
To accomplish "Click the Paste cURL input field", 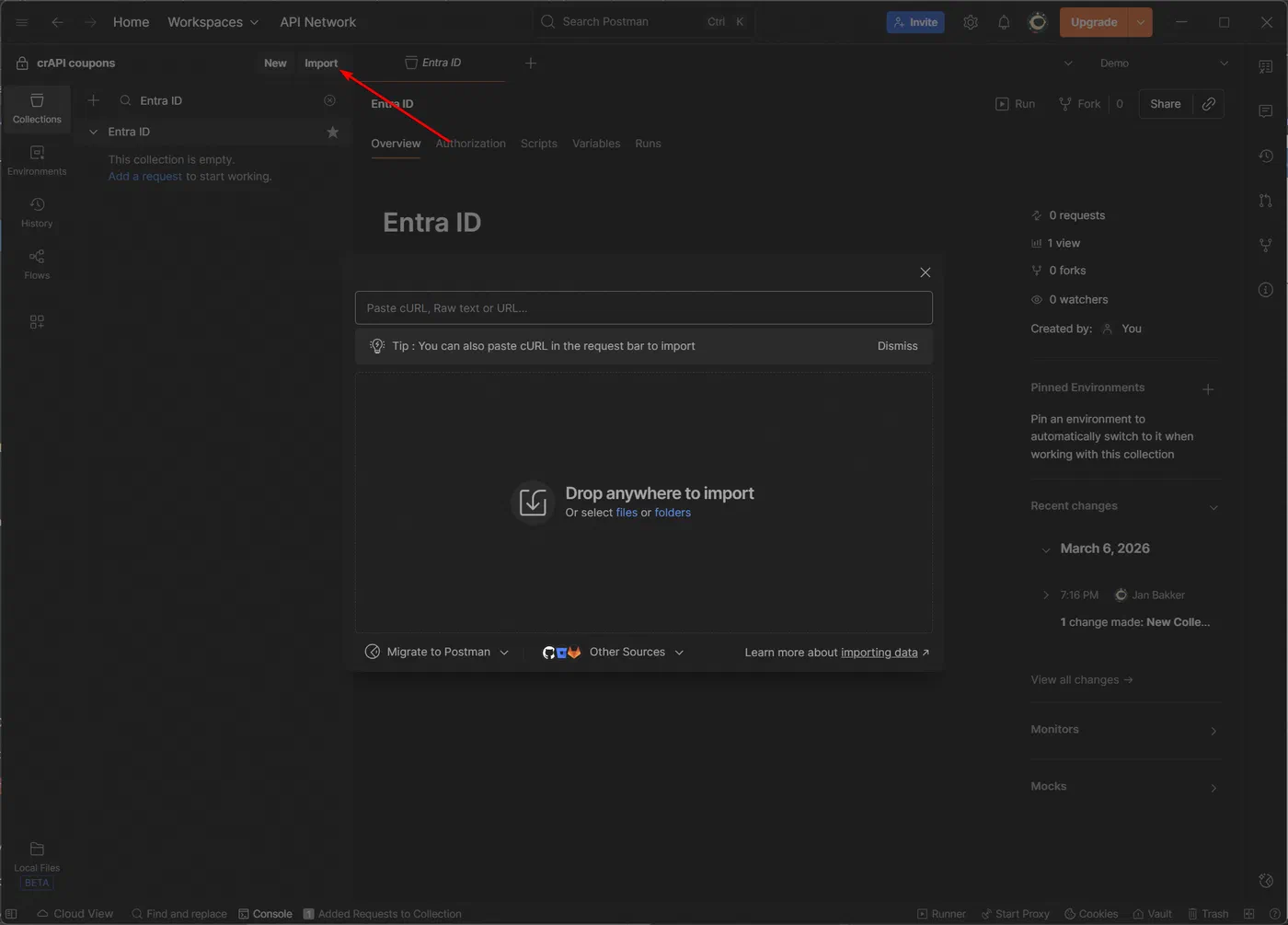I will 644,307.
